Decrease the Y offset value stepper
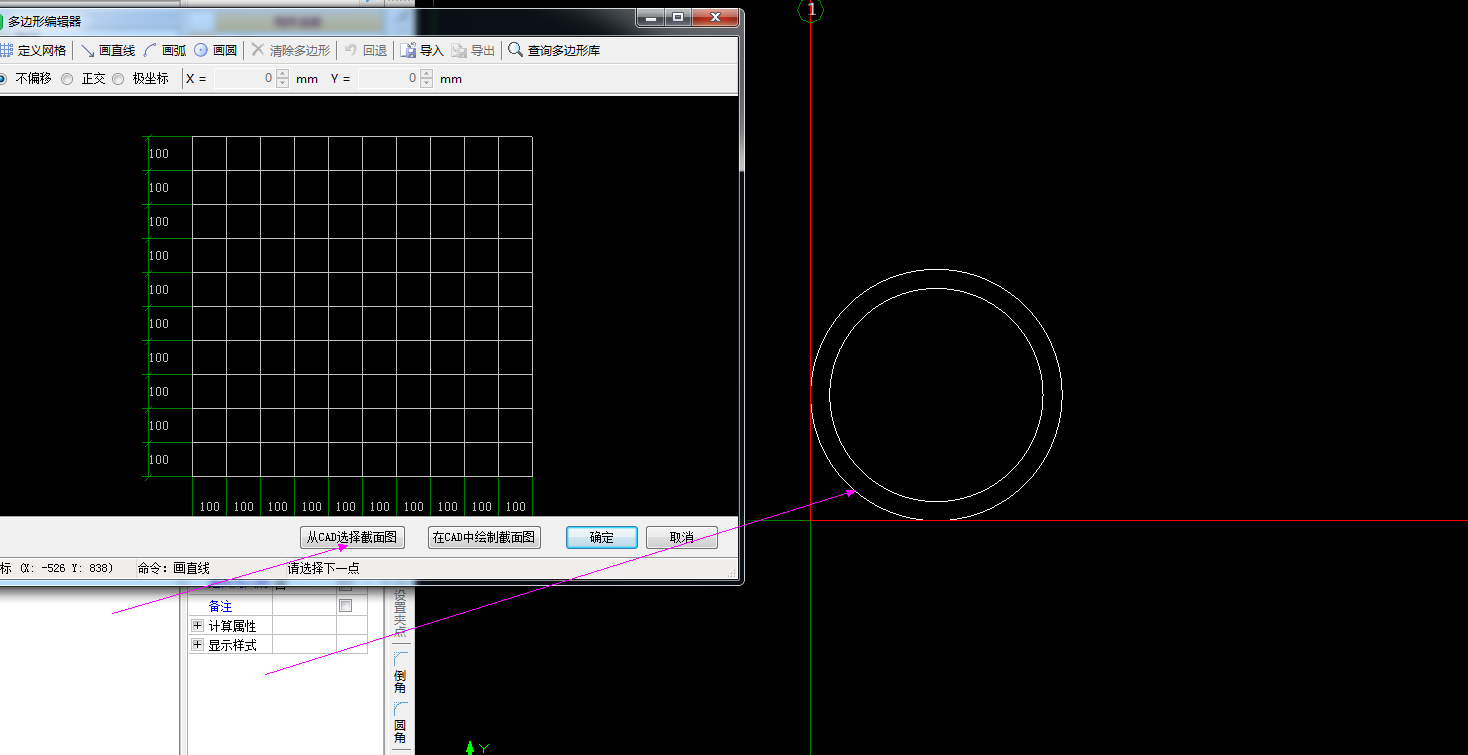Viewport: 1468px width, 755px height. pyautogui.click(x=427, y=83)
